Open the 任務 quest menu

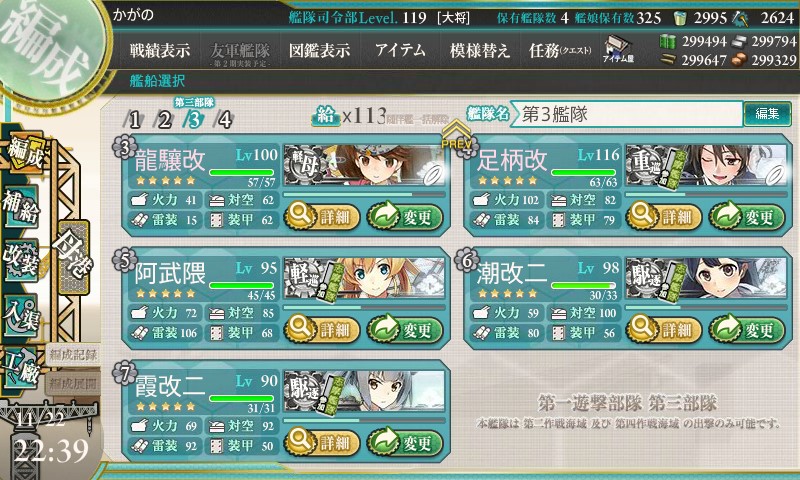point(560,50)
